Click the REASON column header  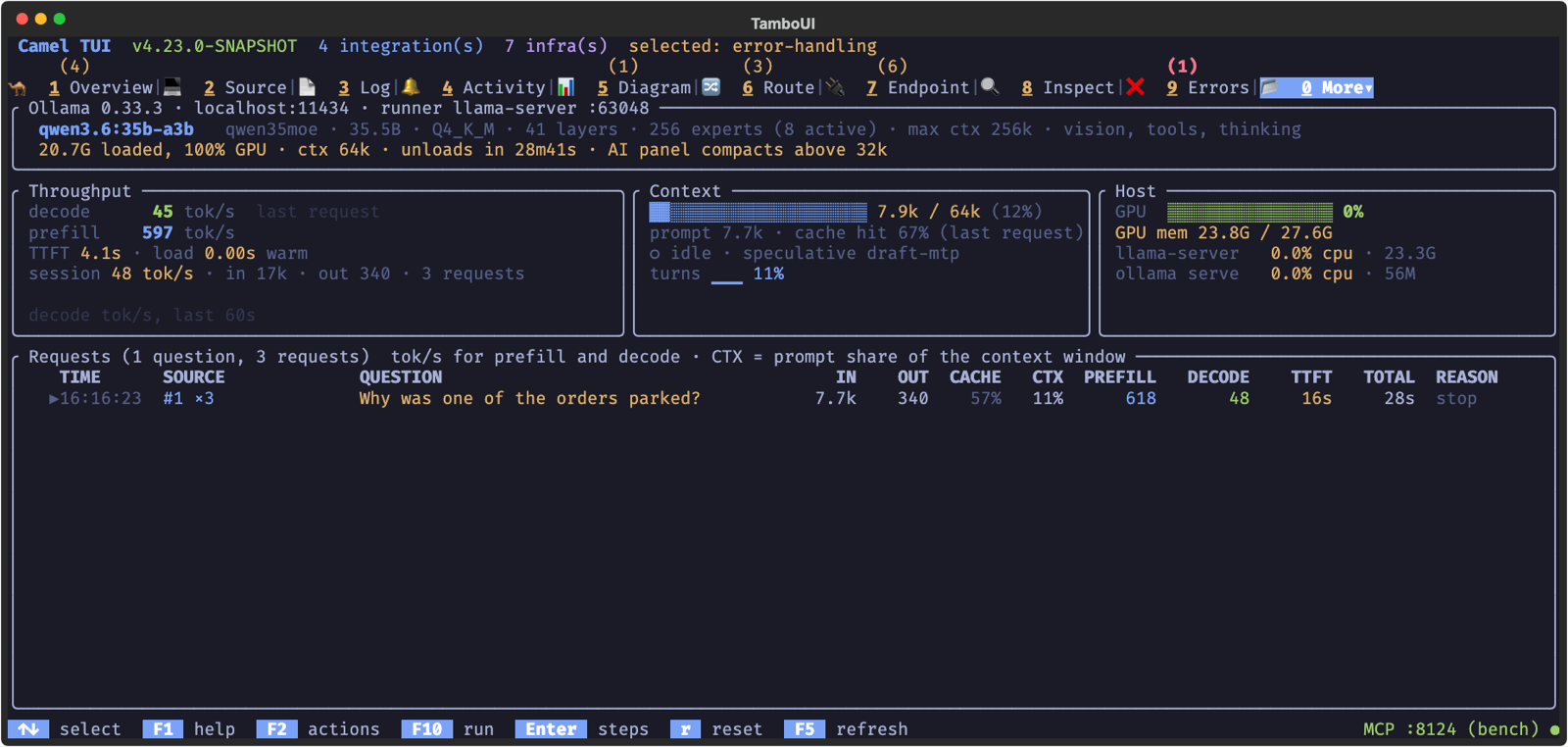(x=1467, y=377)
